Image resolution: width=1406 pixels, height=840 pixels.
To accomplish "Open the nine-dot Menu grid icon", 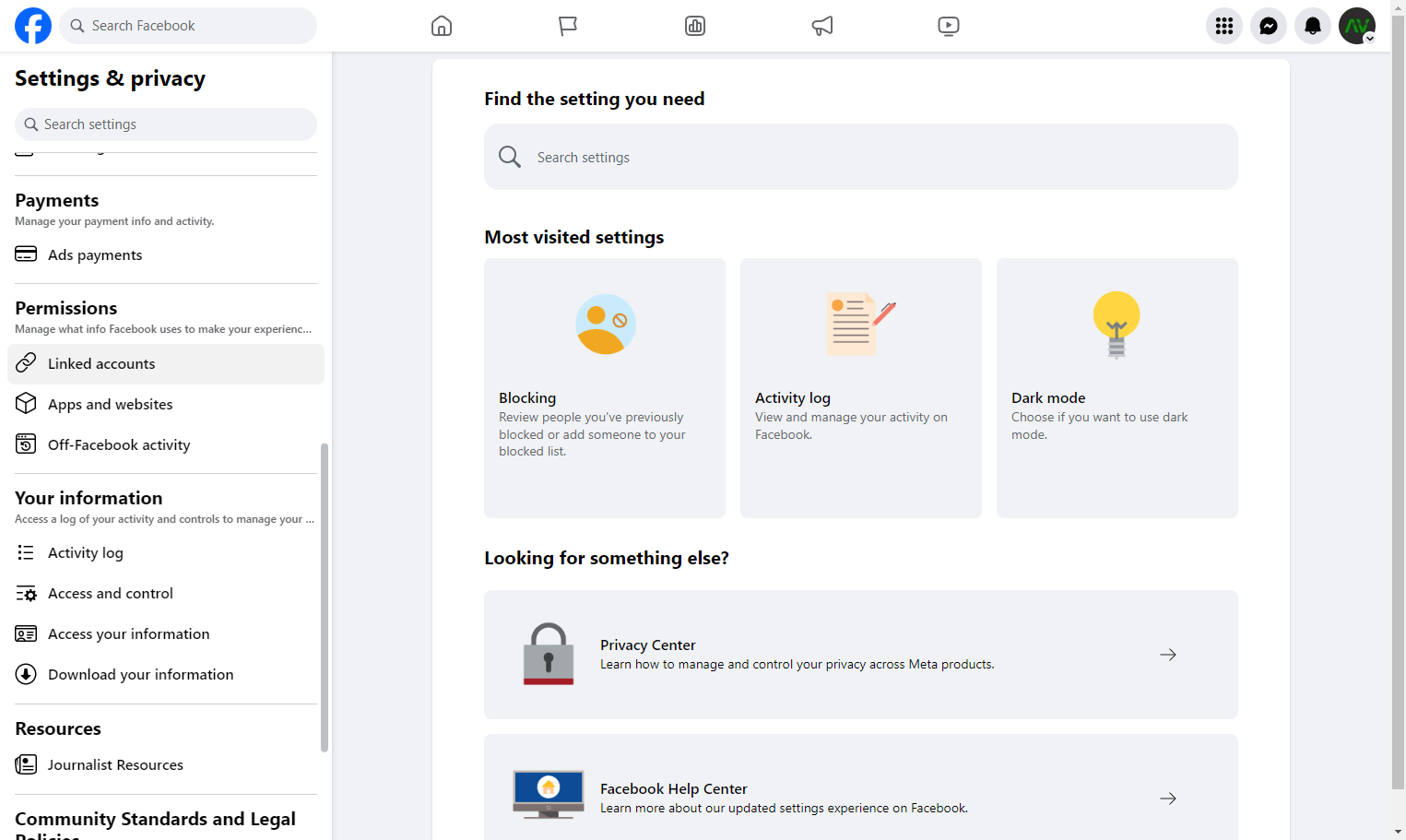I will [x=1224, y=26].
